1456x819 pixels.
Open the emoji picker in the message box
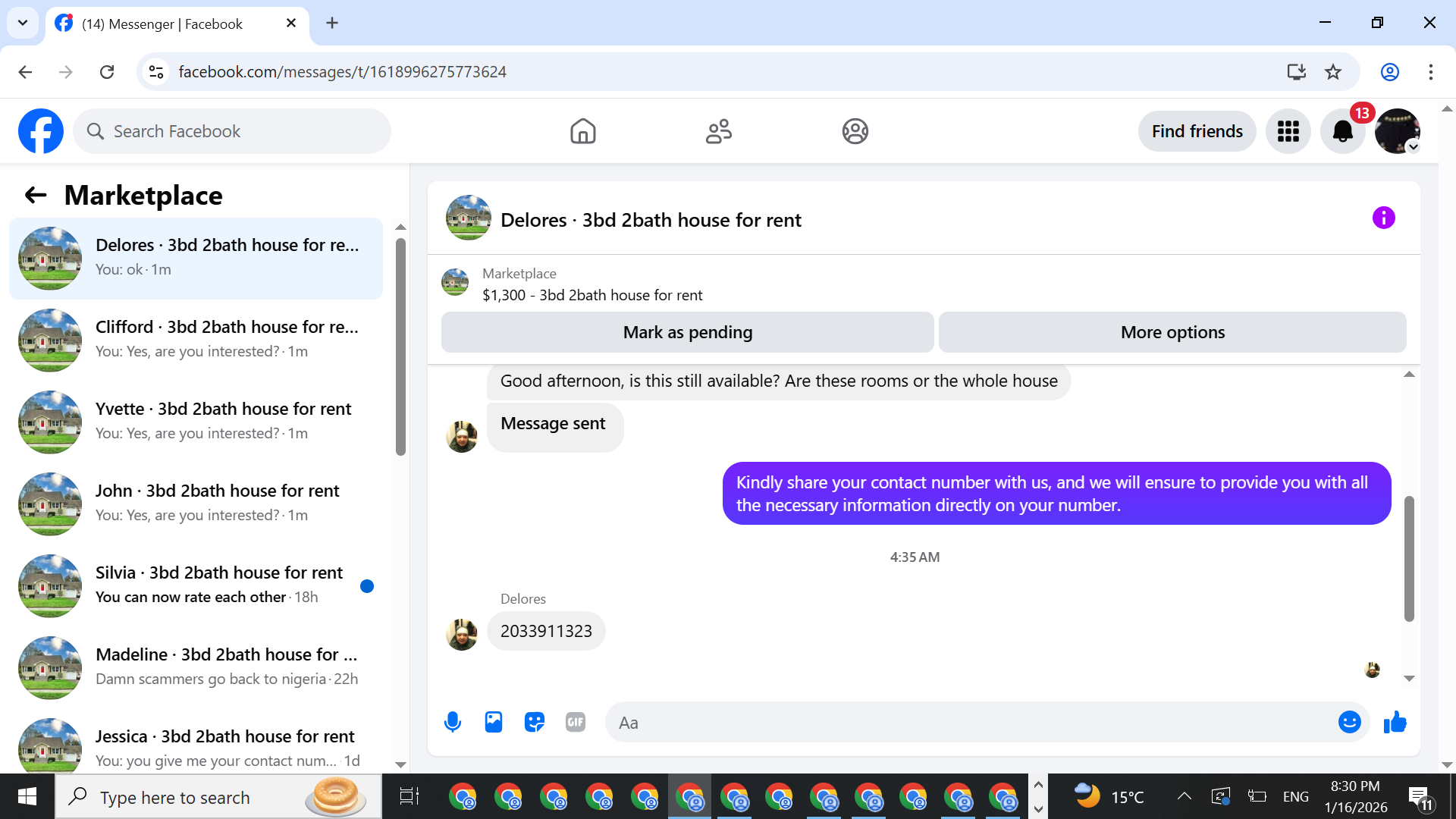coord(1349,722)
